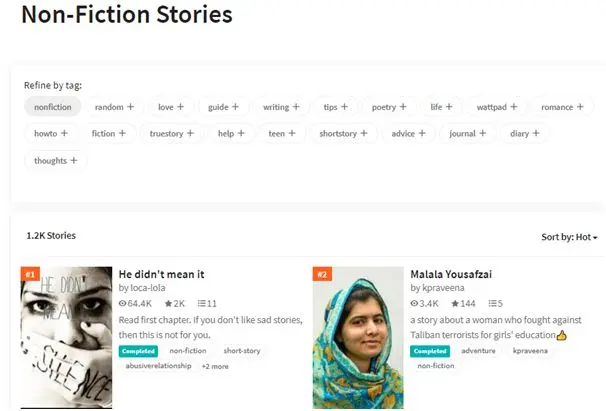Screen dimensions: 606x411
Task: Open the 'Malala Yousafzai' story title
Action: [x=451, y=273]
